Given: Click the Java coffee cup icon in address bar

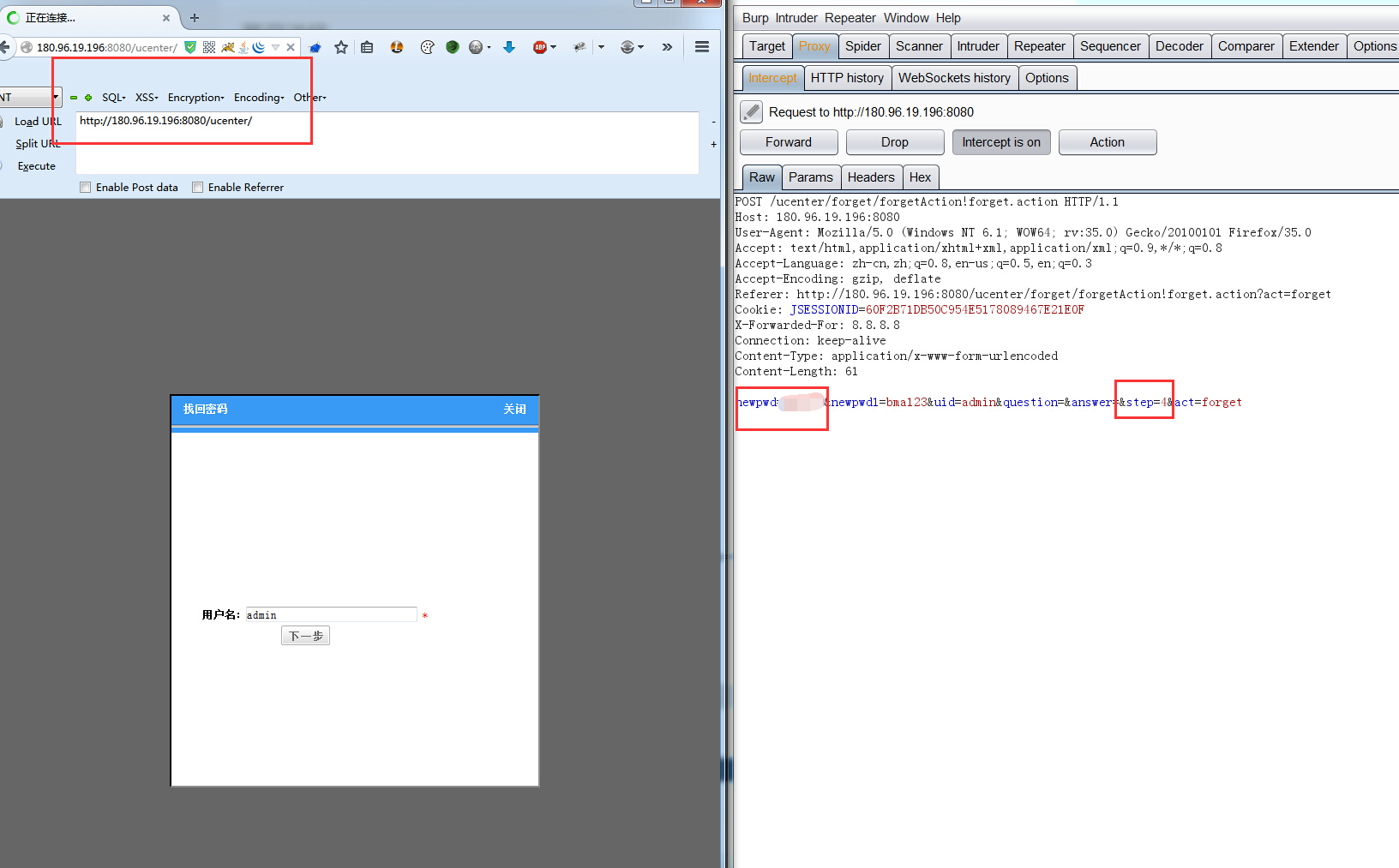Looking at the screenshot, I should pos(243,47).
